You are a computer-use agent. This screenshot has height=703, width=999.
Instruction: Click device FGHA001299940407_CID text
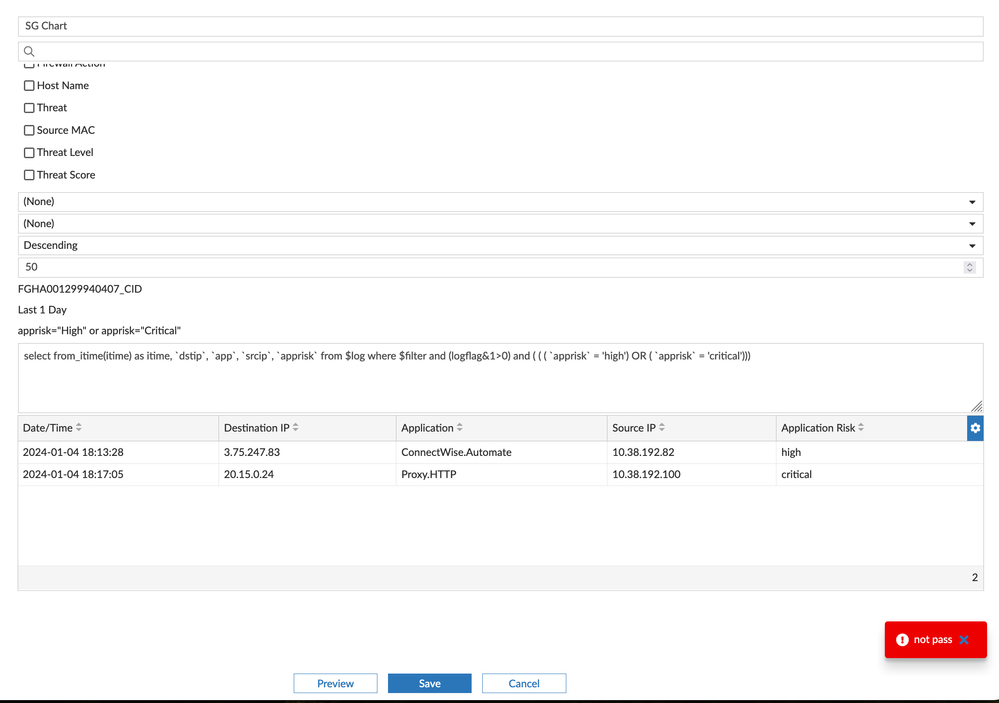(x=80, y=289)
